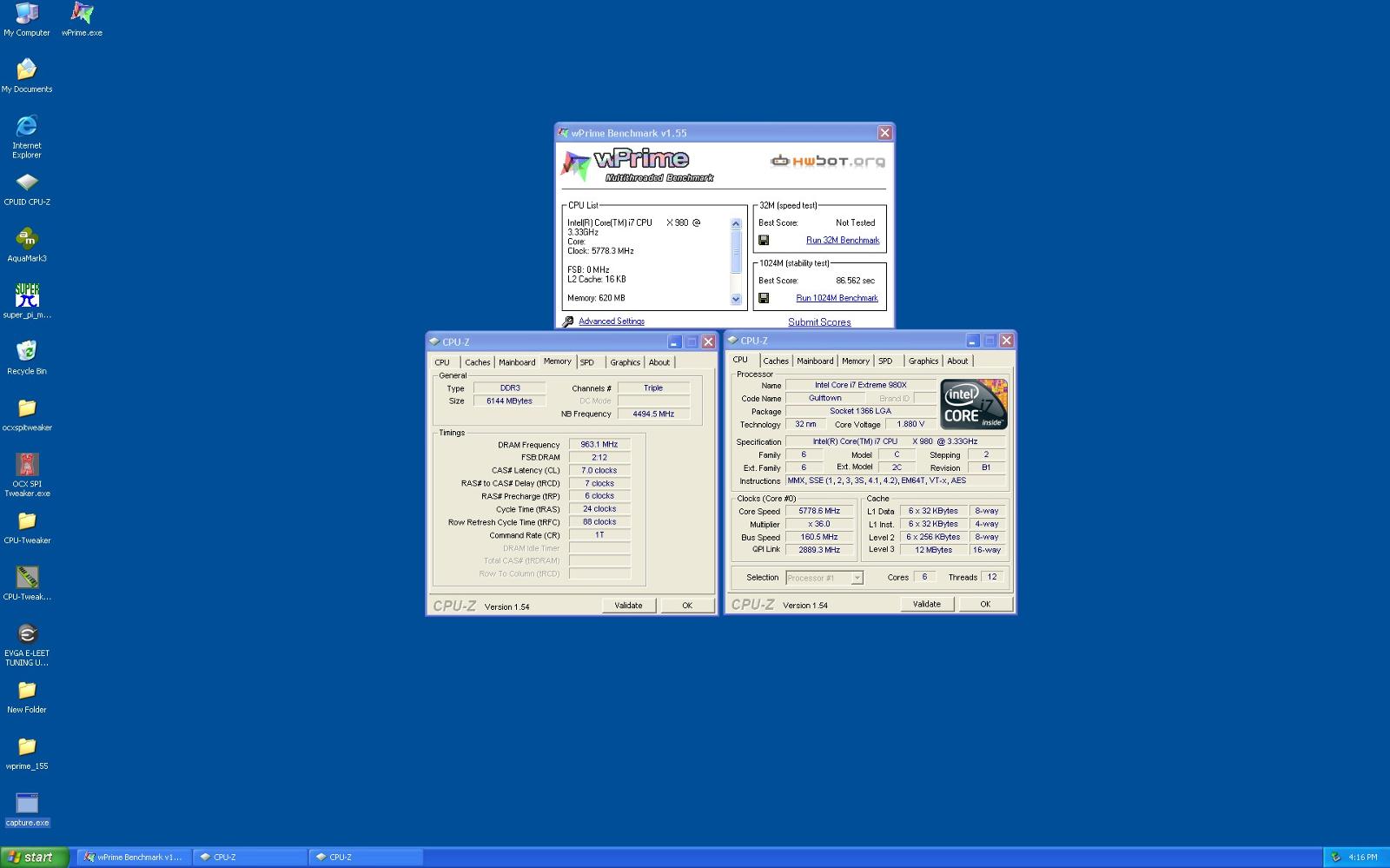Open About tab in the Memory CPU-Z window
Viewport: 1390px width, 868px height.
659,363
